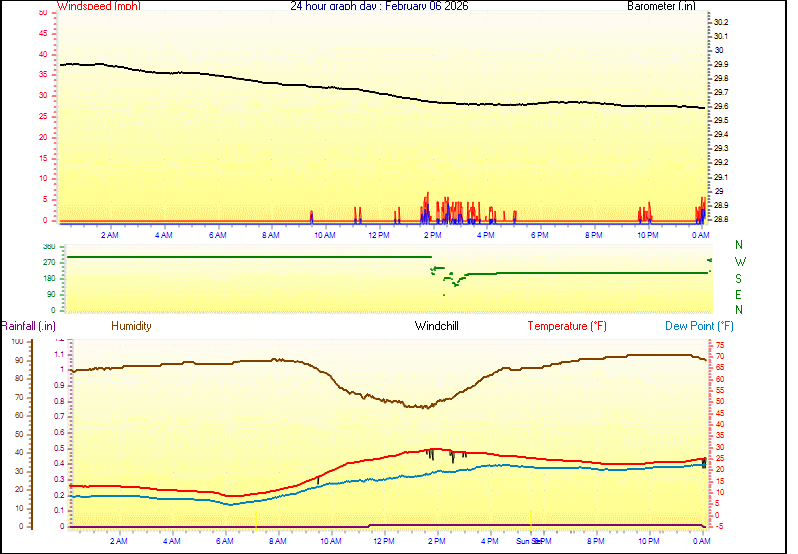Click the Windspeed (mph) axis label
Screen dimensions: 798x554
[99, 6]
